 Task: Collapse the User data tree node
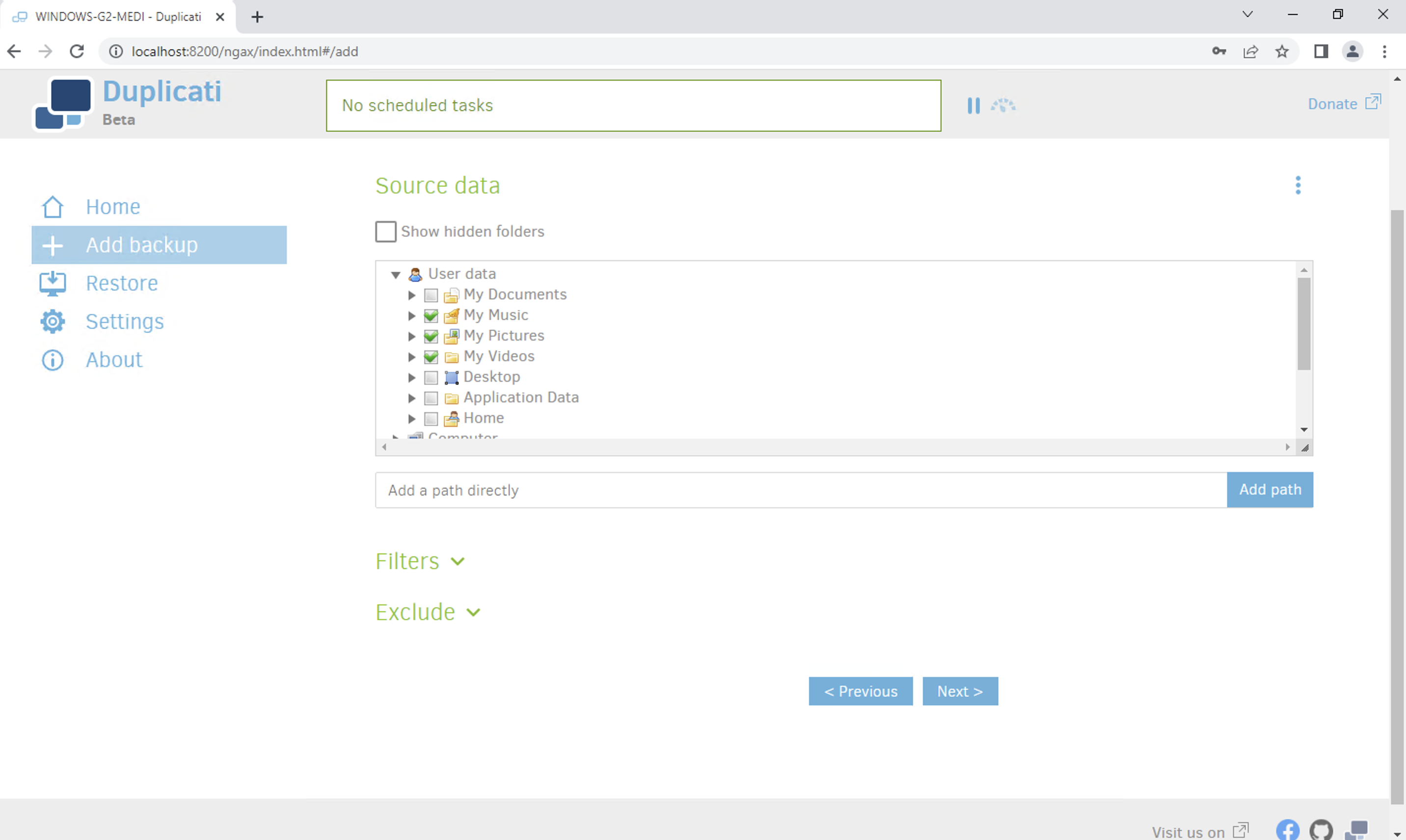[x=395, y=275]
